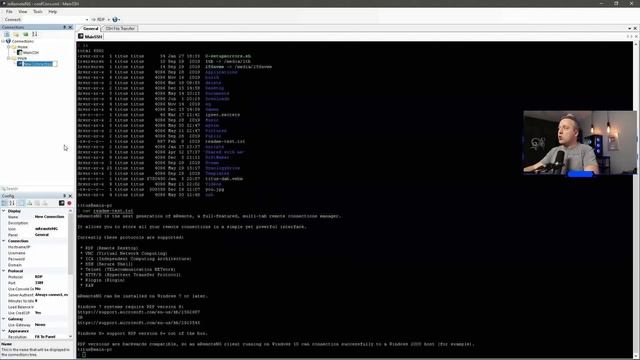Click the globe connections icon in toolbar

[116, 20]
